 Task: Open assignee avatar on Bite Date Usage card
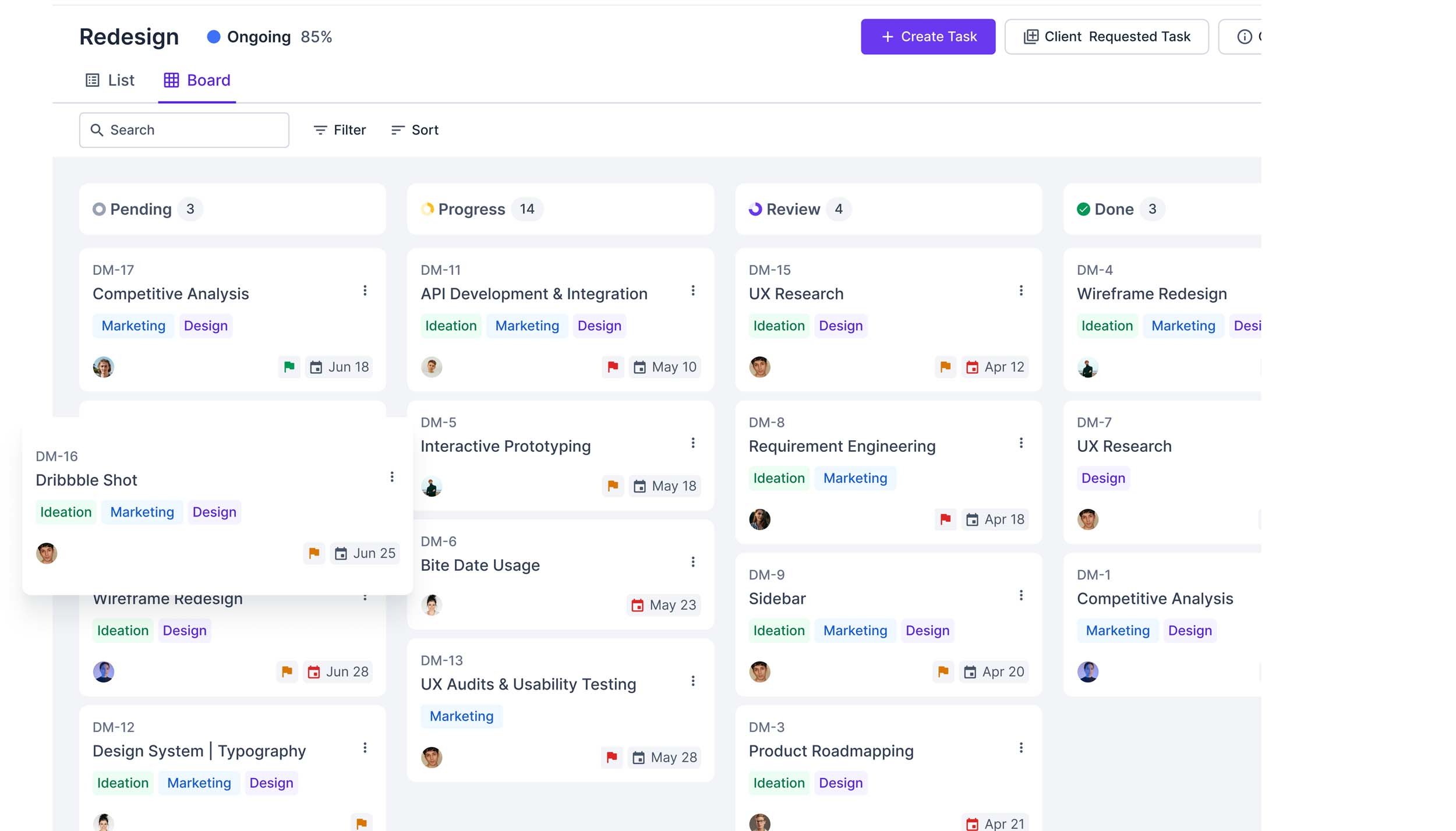pyautogui.click(x=432, y=605)
